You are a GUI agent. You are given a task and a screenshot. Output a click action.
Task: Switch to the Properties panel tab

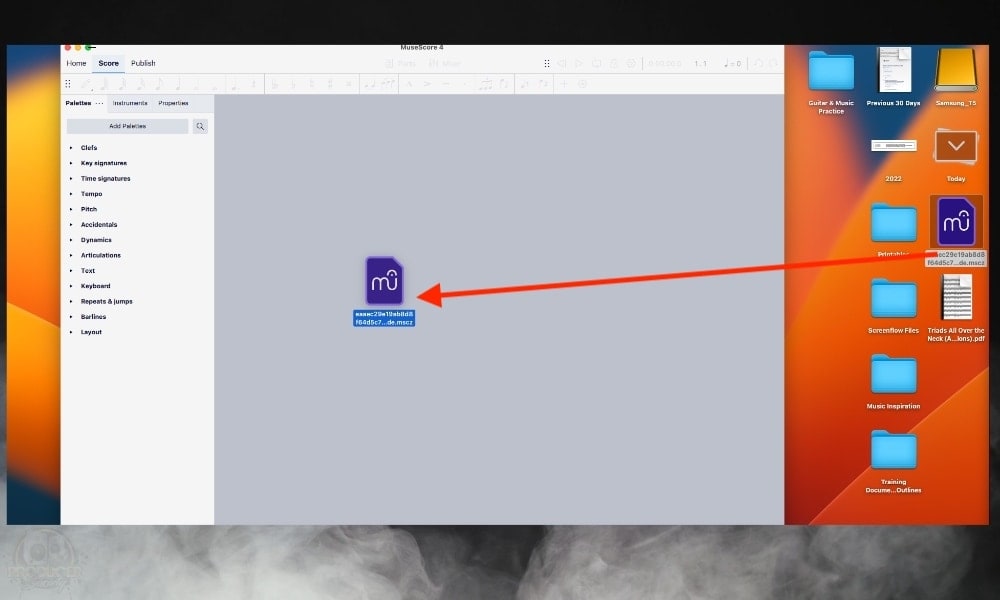(x=173, y=103)
